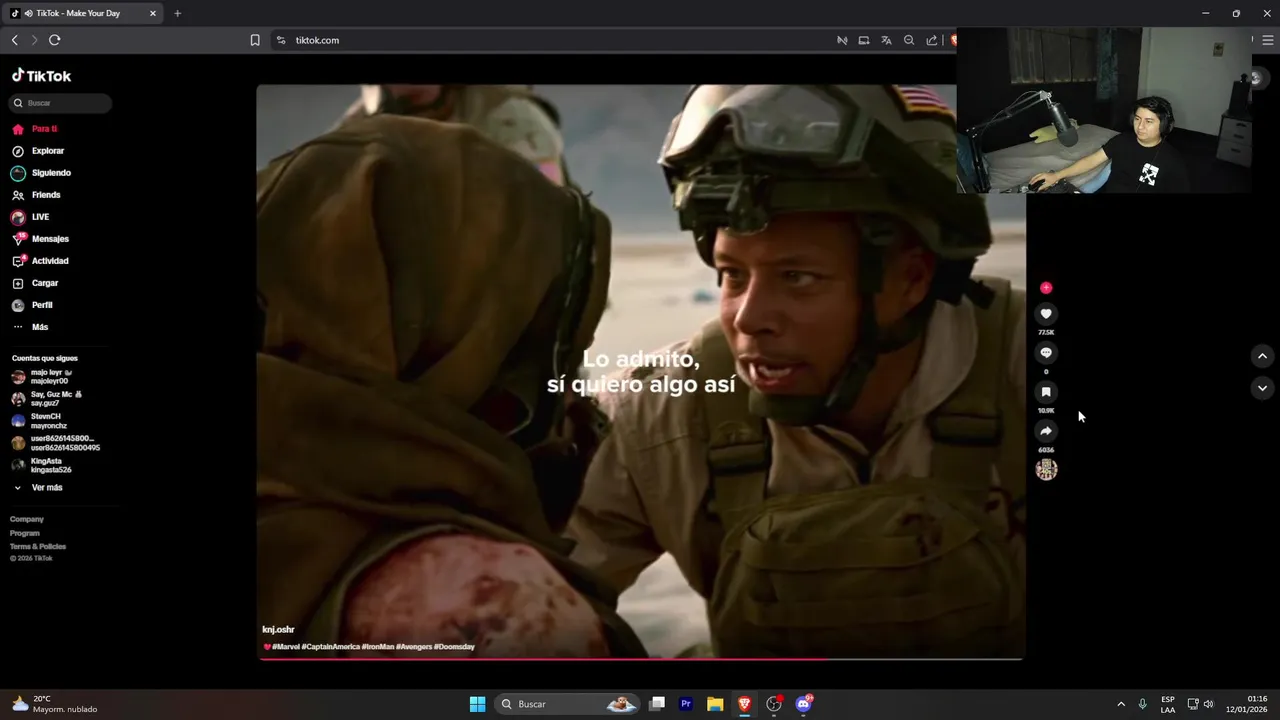This screenshot has width=1280, height=720.
Task: Open Say, Guz Mc followed account
Action: click(47, 399)
